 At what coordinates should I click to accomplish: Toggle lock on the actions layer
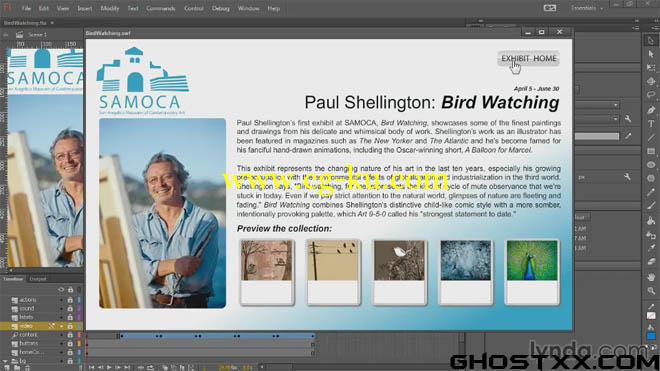coord(70,300)
